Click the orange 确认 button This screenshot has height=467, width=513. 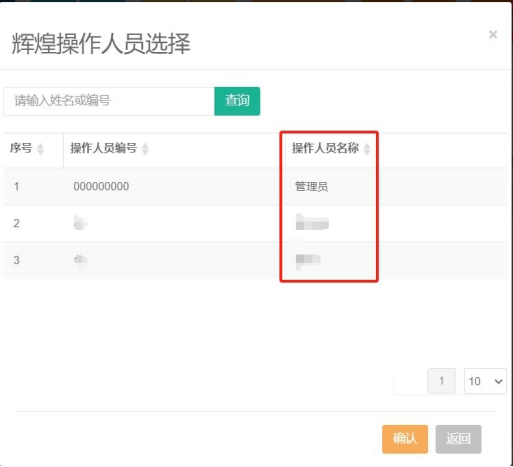[405, 439]
